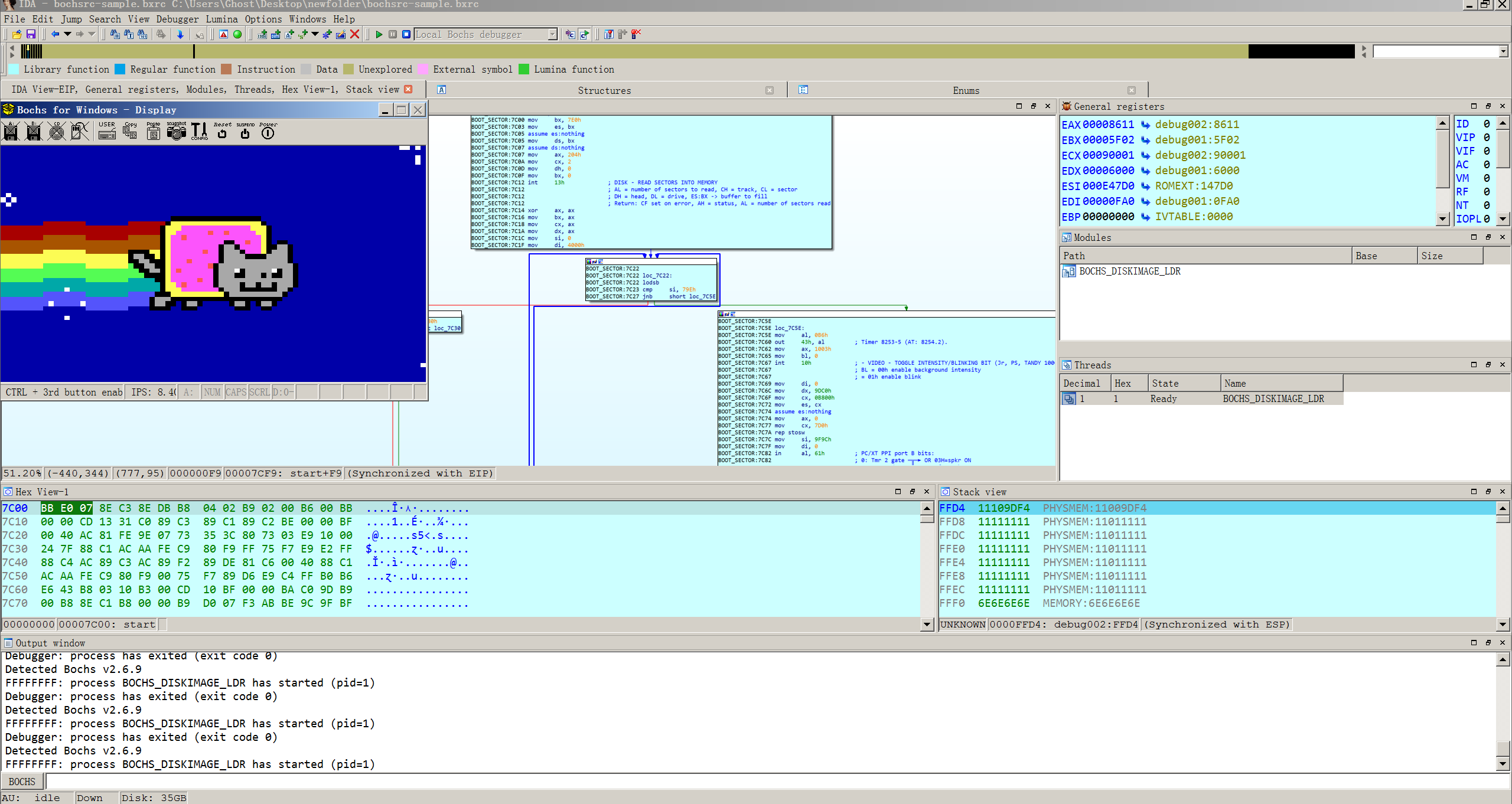1512x804 pixels.
Task: Expand the back navigation history arrow
Action: pos(67,34)
